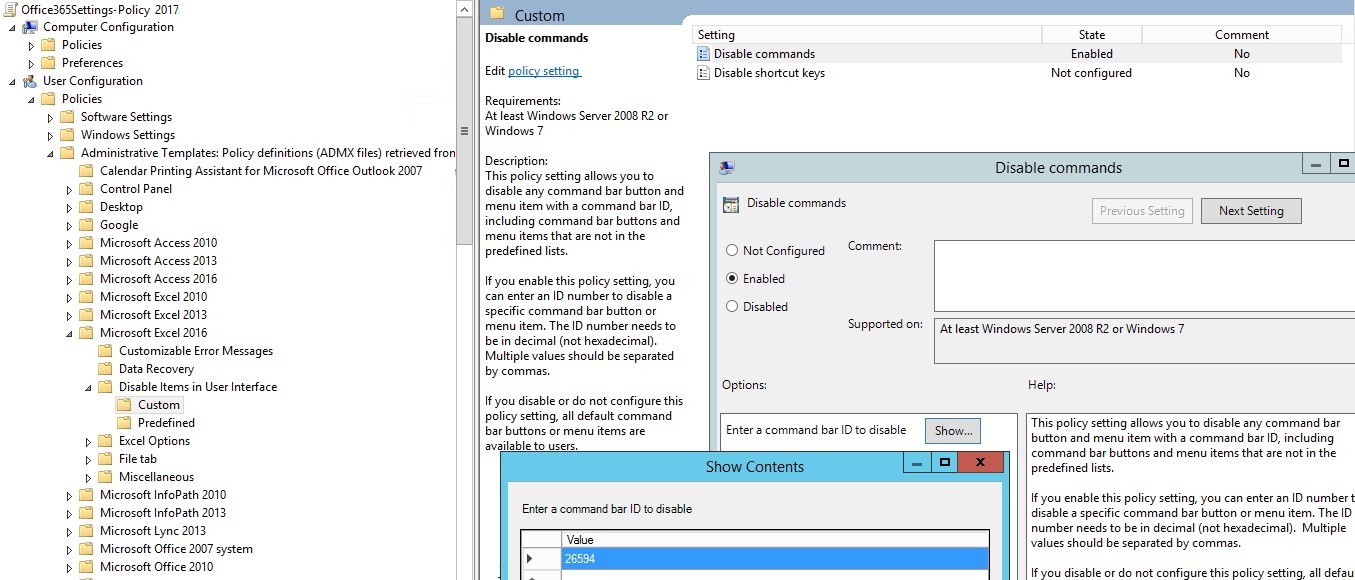Click the Google folder icon in tree
The image size is (1355, 580).
86,225
